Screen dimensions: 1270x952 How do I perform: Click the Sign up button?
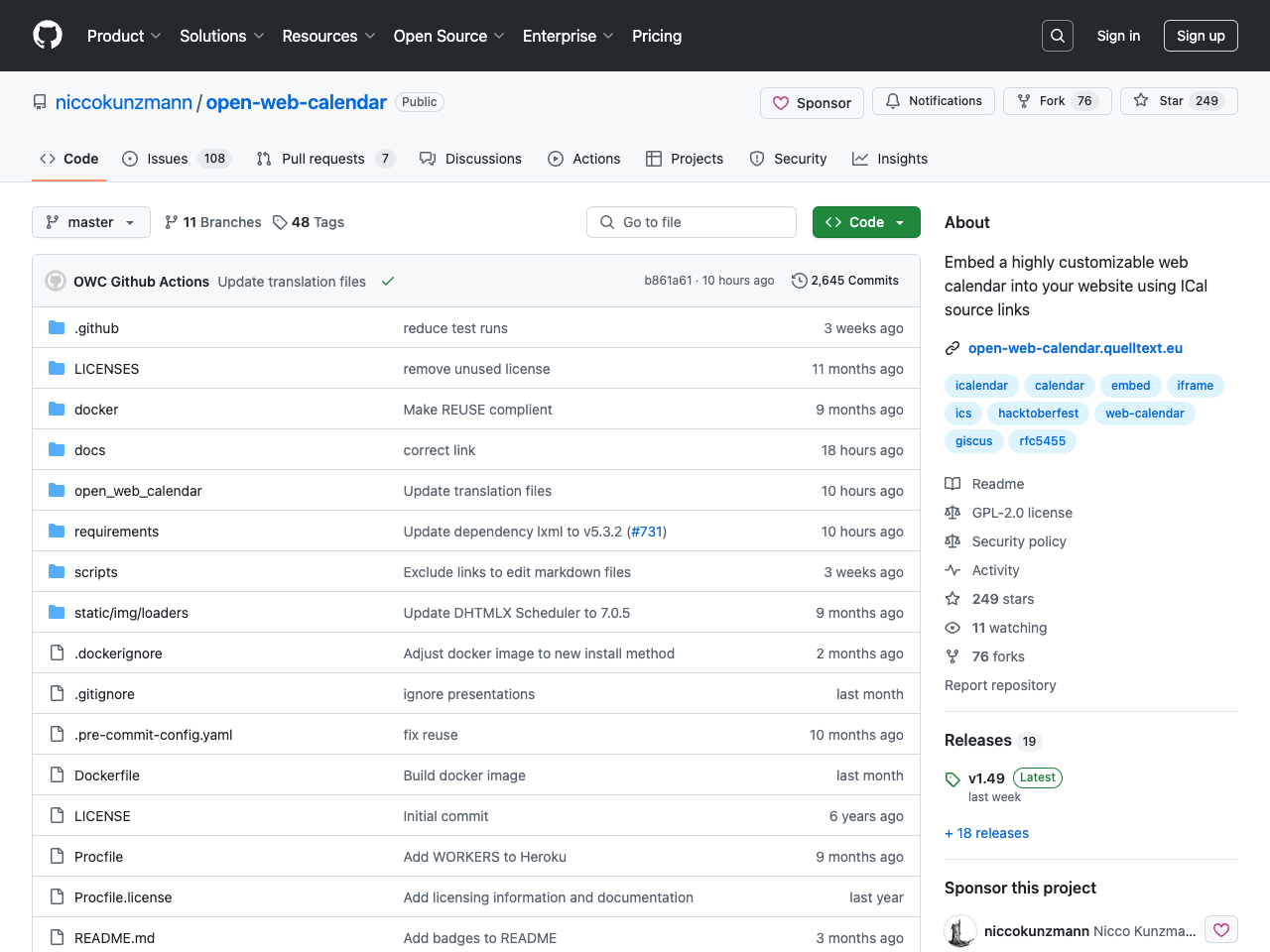pos(1201,36)
